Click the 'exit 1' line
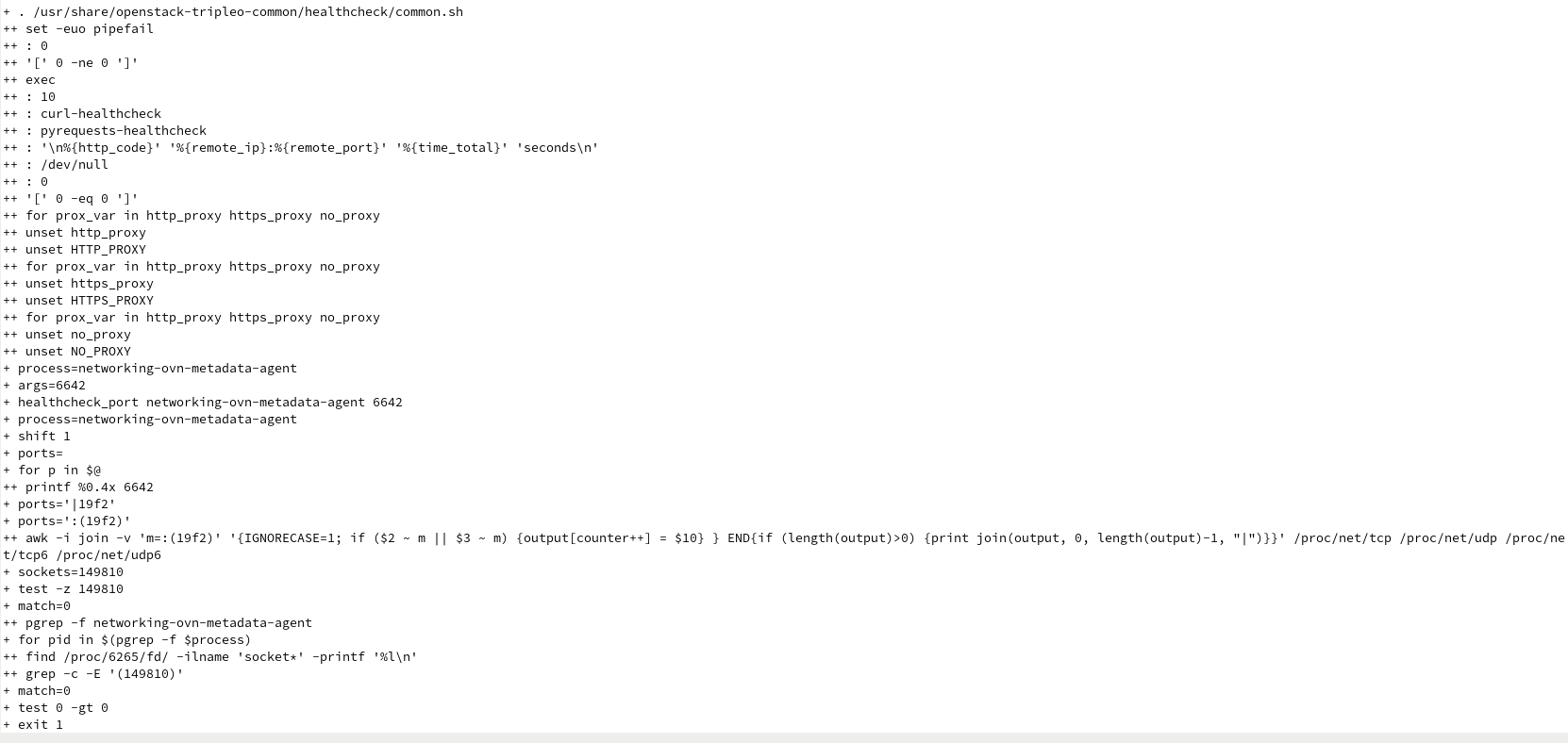The height and width of the screenshot is (743, 1568). coord(40,725)
